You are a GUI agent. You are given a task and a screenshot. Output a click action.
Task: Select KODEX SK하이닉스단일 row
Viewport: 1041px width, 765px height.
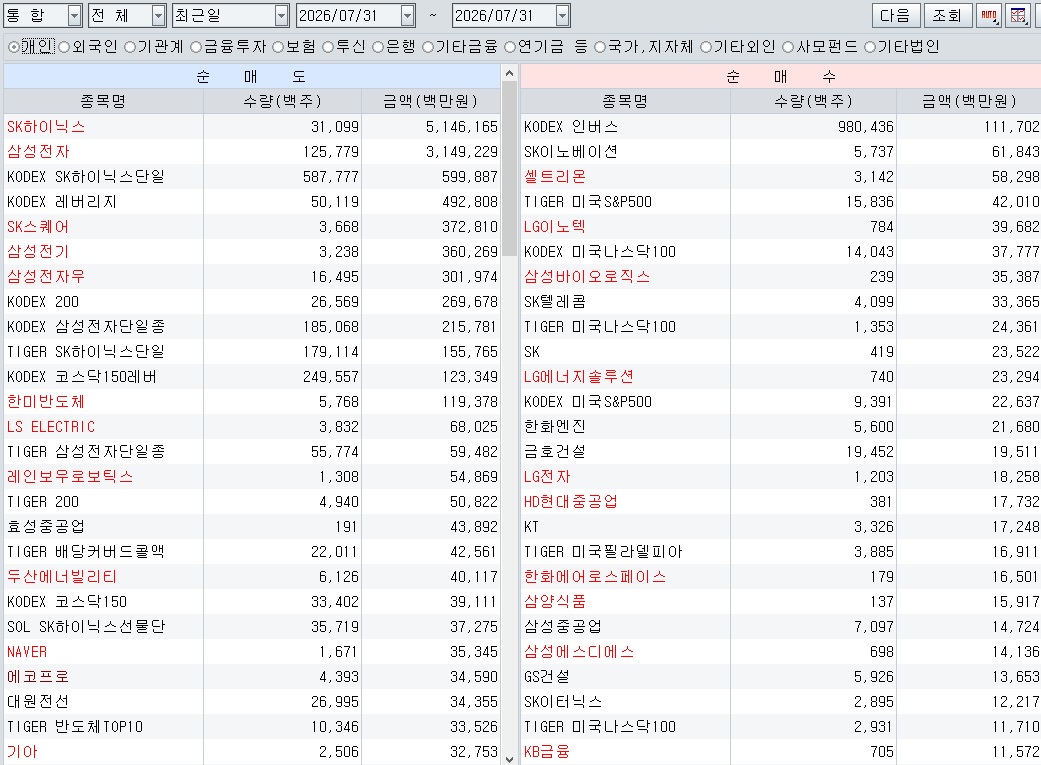tap(252, 177)
